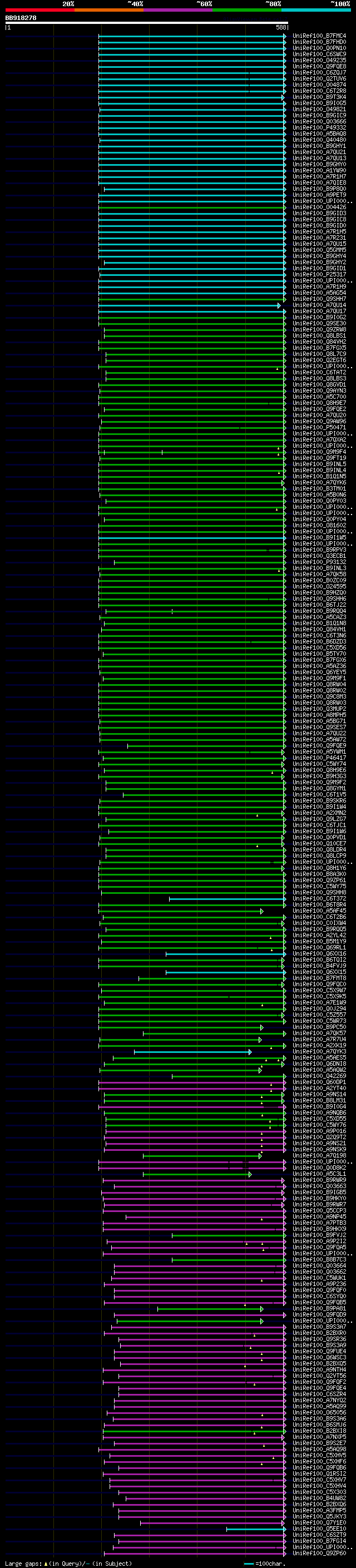Click the UniRef100_A7NXP5 label
This screenshot has height=1568, width=356.
[319, 1437]
